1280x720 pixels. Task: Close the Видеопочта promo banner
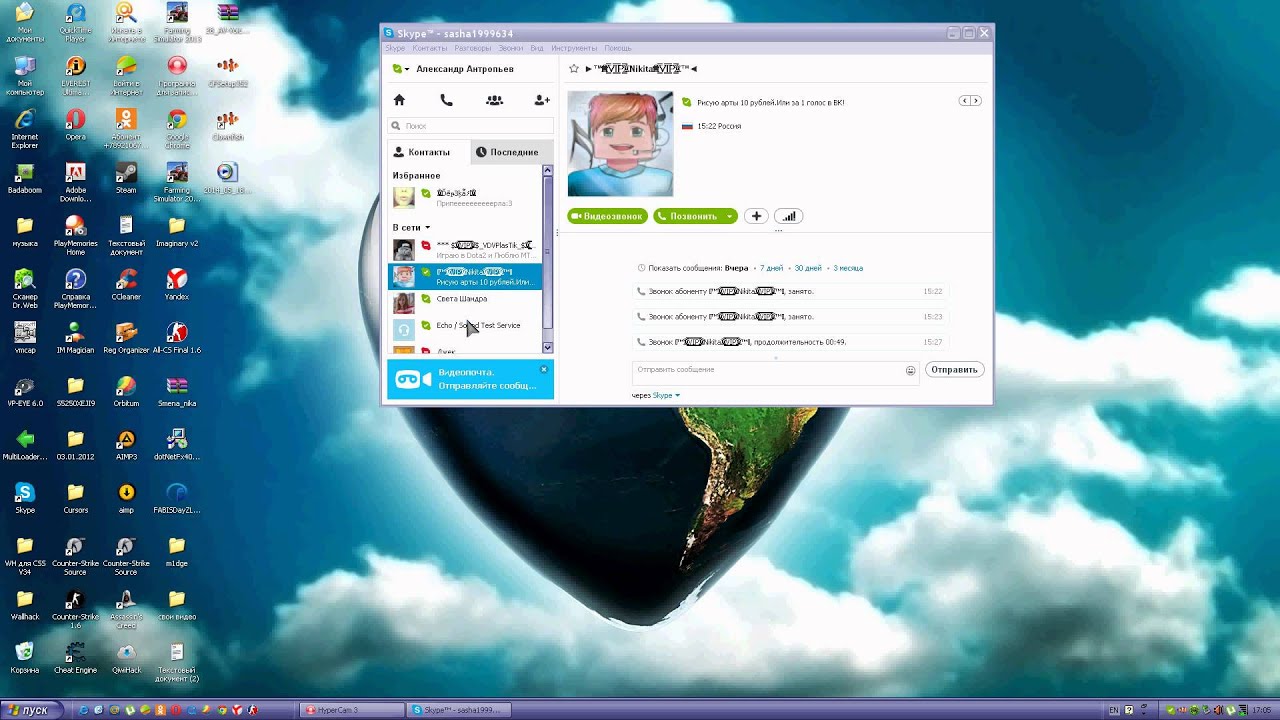[544, 369]
